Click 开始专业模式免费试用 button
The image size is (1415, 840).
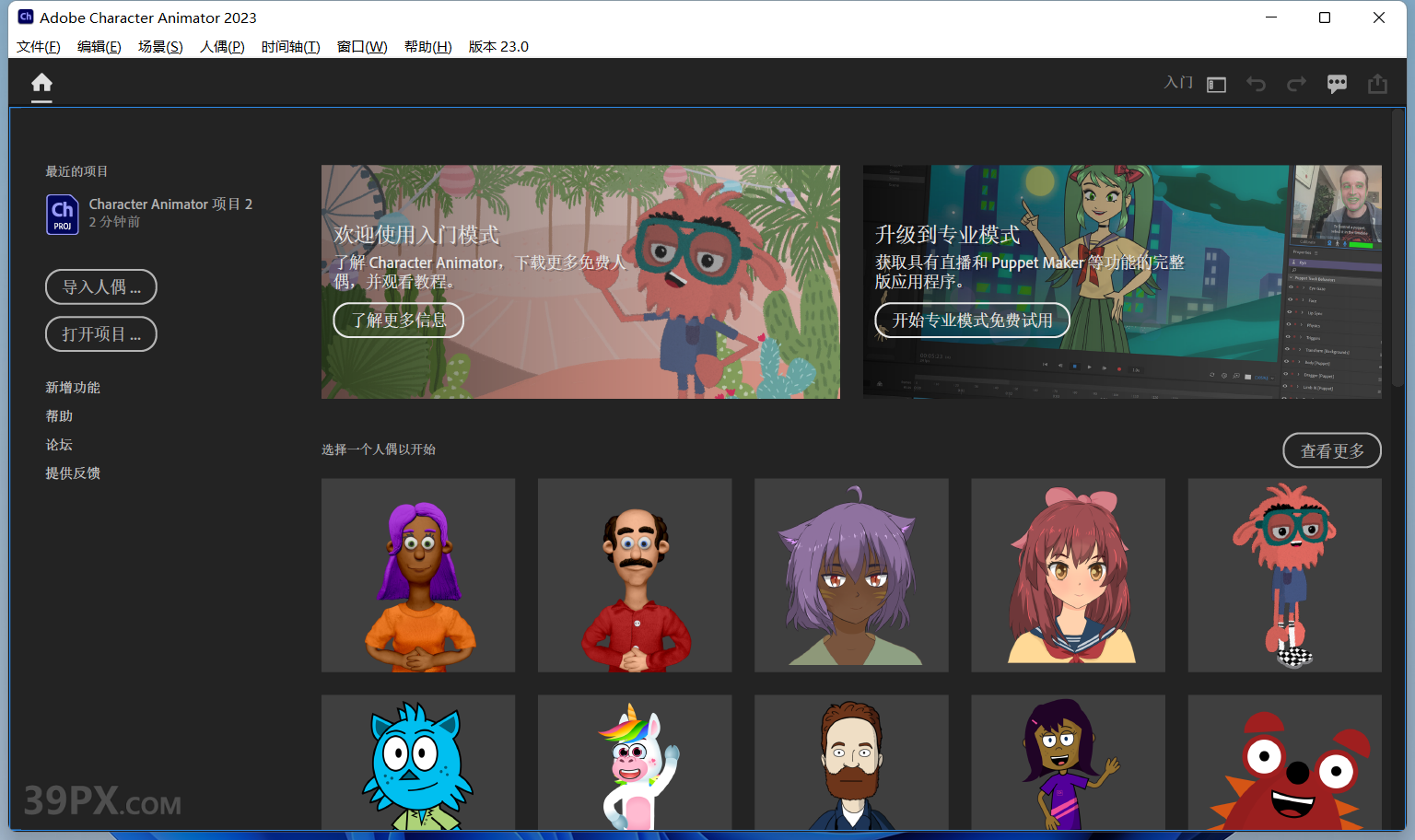coord(972,321)
